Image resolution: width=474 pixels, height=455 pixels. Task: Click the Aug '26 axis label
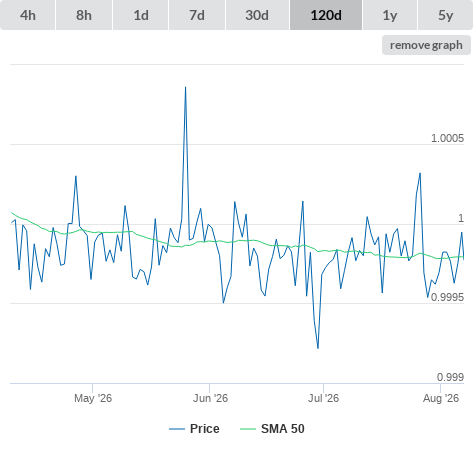coord(441,398)
